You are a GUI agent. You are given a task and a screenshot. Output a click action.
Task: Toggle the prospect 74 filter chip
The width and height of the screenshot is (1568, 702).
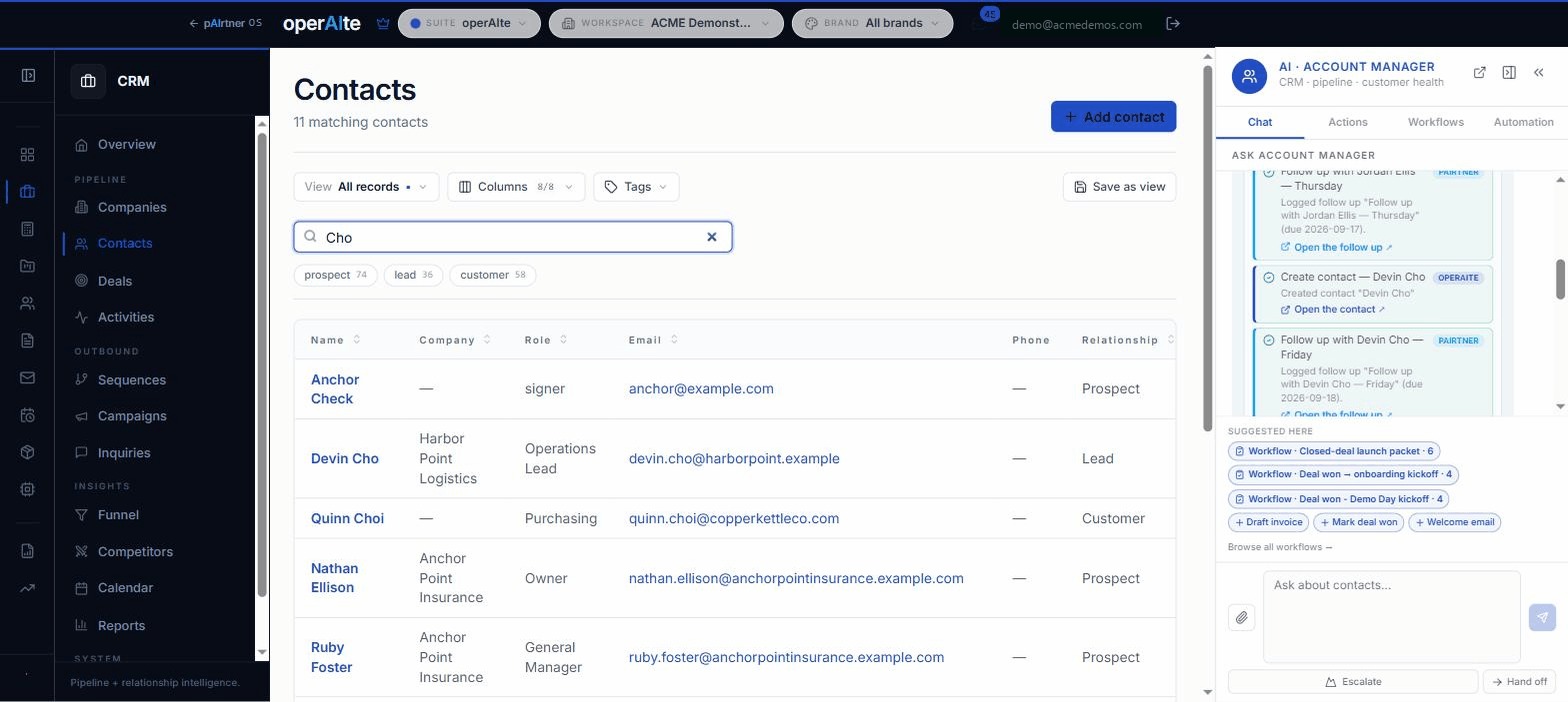tap(335, 275)
